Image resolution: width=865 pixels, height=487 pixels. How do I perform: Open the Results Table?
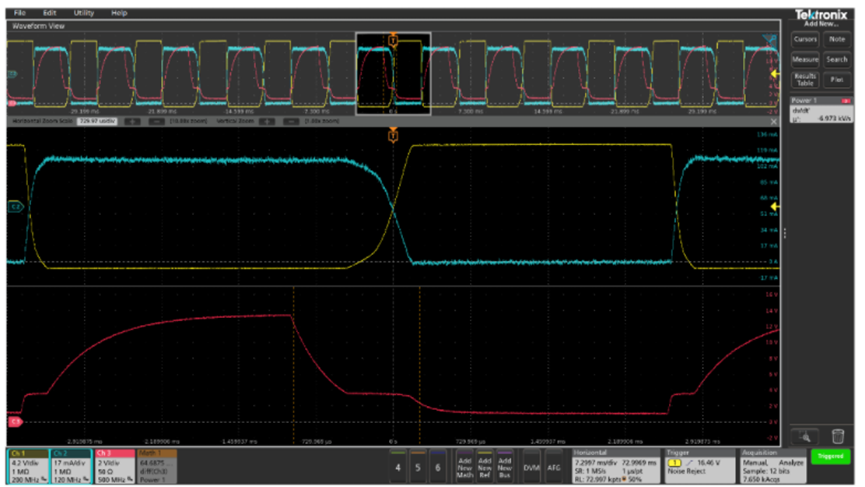coord(805,80)
